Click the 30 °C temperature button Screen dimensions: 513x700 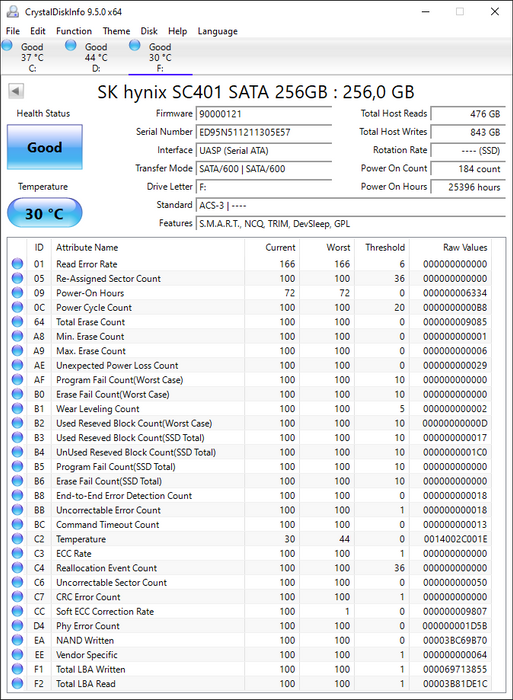(45, 213)
